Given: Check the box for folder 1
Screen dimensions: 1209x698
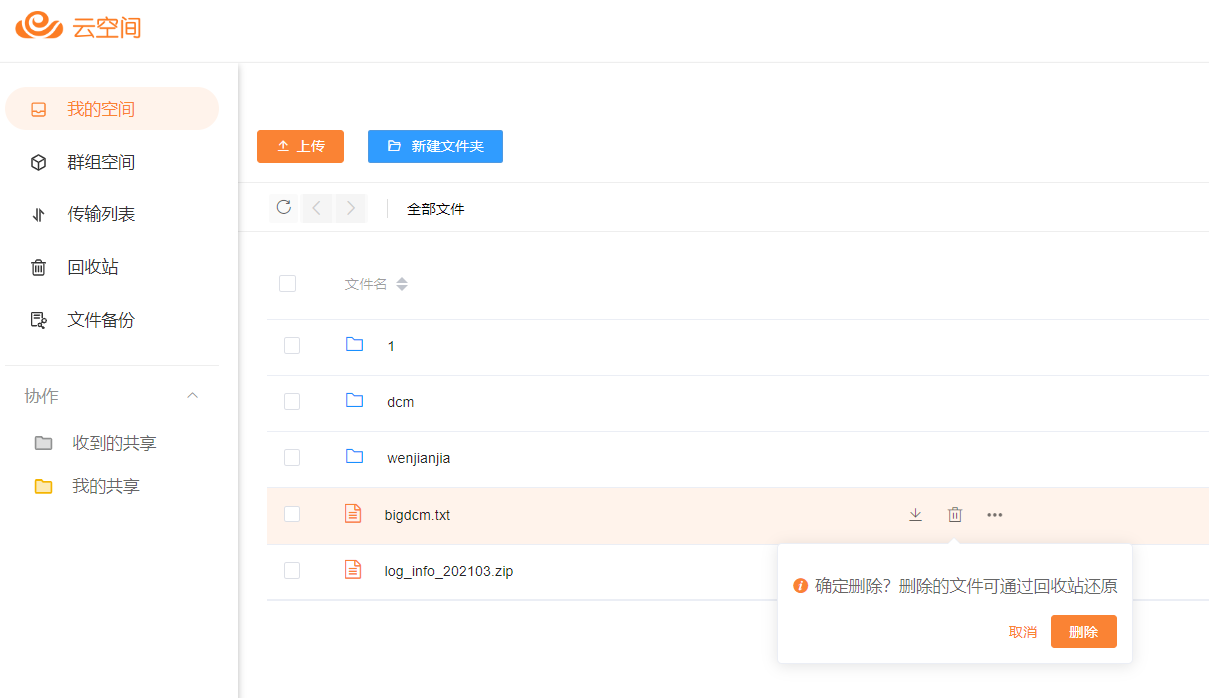Looking at the screenshot, I should click(x=292, y=346).
